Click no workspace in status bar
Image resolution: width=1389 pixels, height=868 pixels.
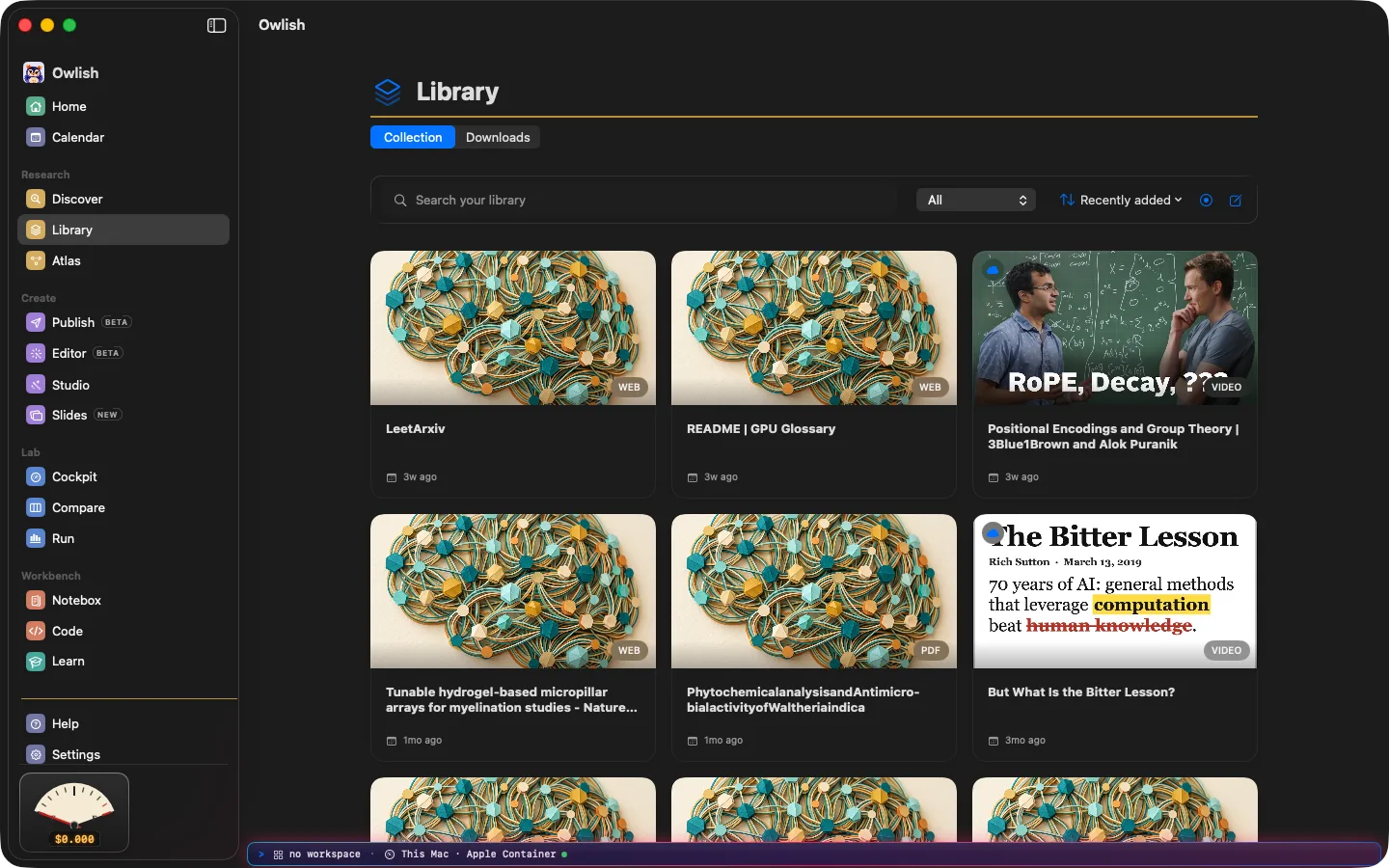(317, 854)
